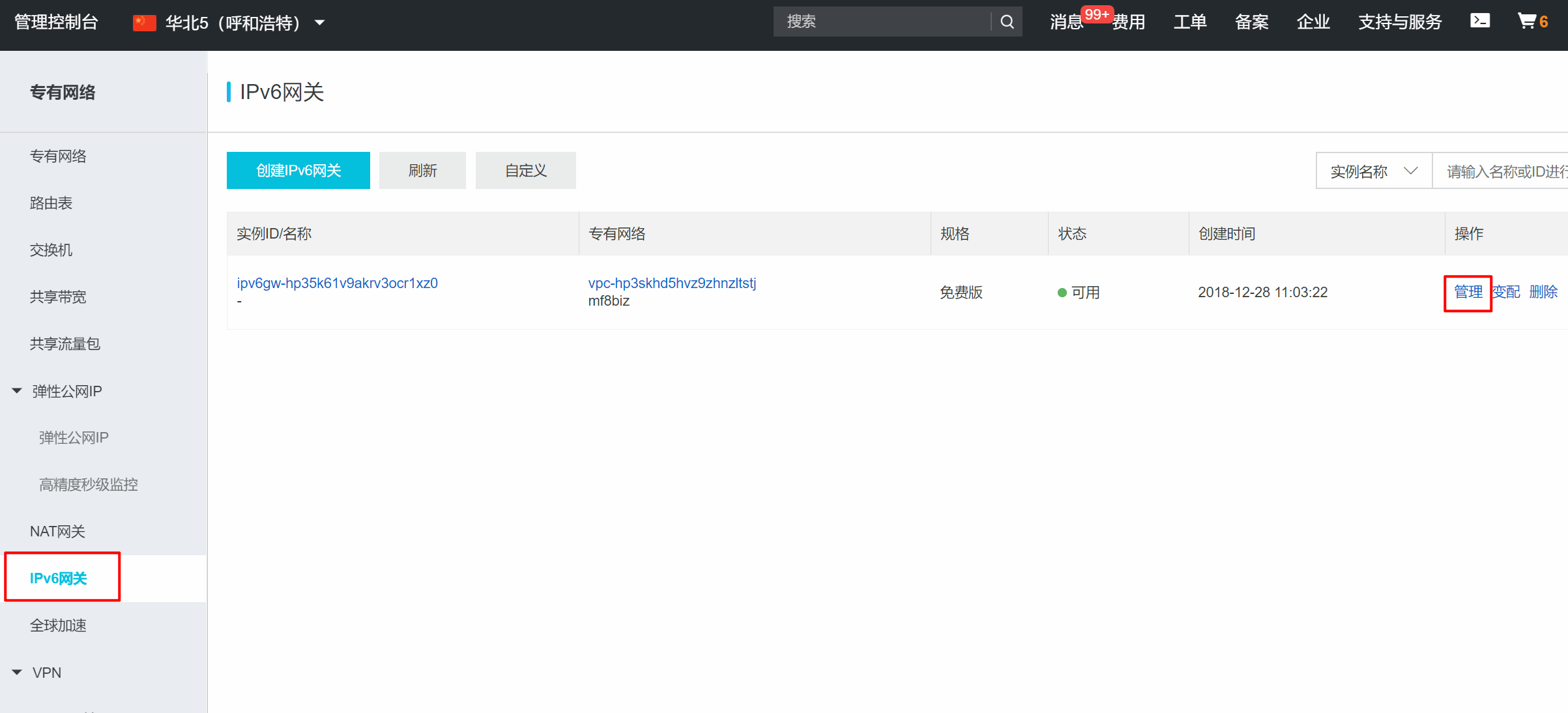Viewport: 1568px width, 713px height.
Task: Open the shopping cart icon
Action: (1526, 21)
